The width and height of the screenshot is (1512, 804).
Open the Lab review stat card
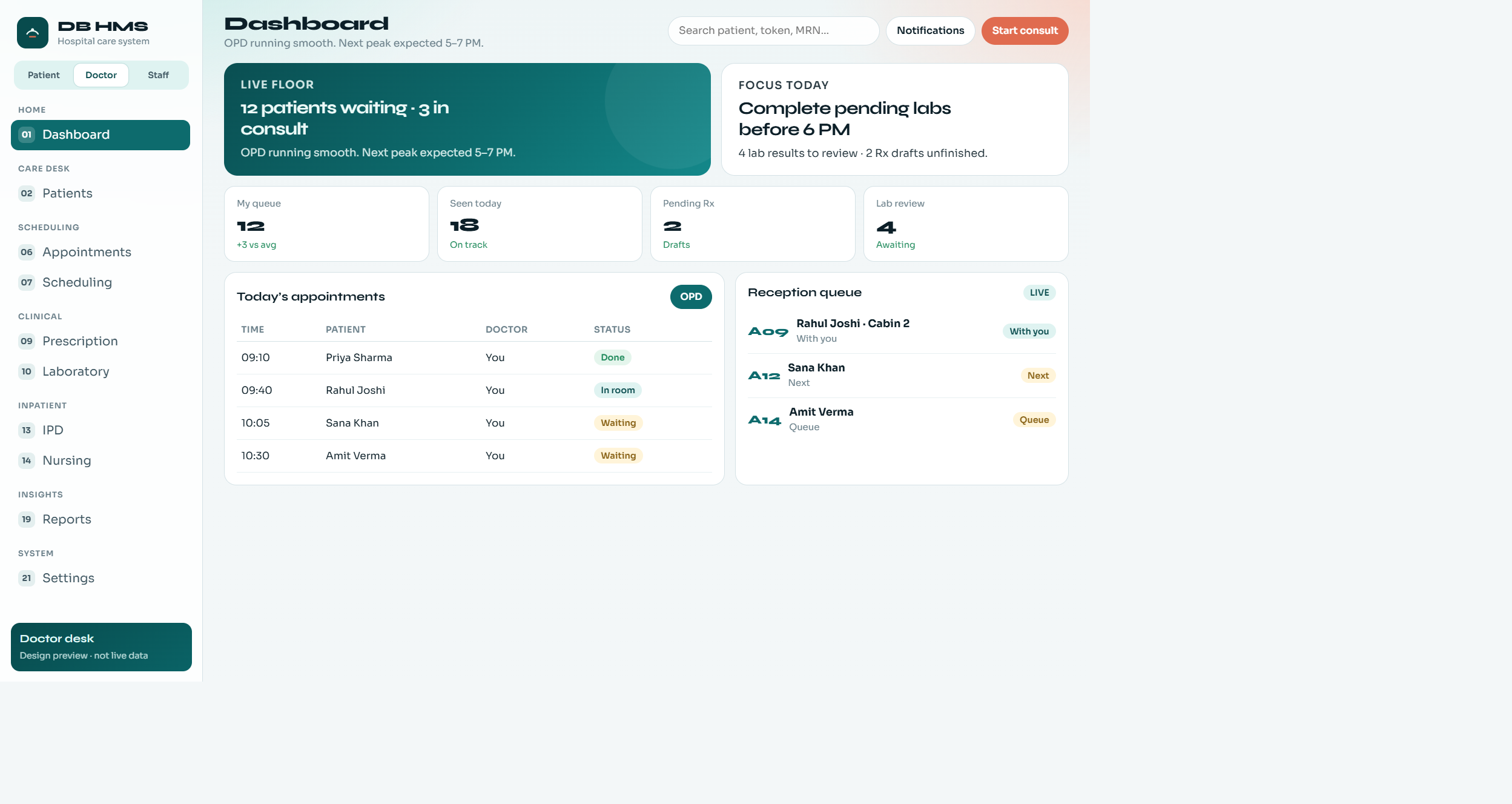966,224
